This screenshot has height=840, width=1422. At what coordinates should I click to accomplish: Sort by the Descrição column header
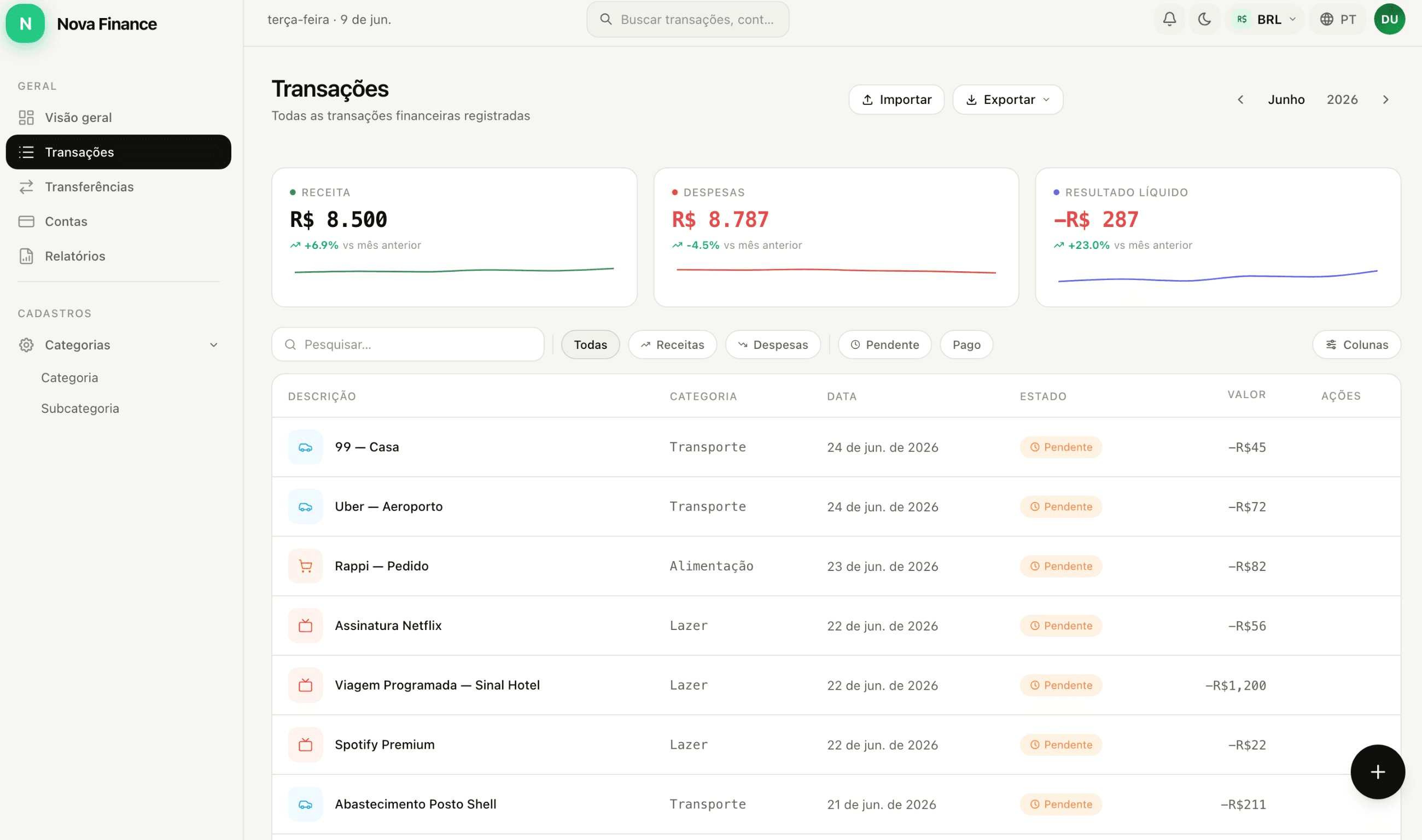click(322, 396)
